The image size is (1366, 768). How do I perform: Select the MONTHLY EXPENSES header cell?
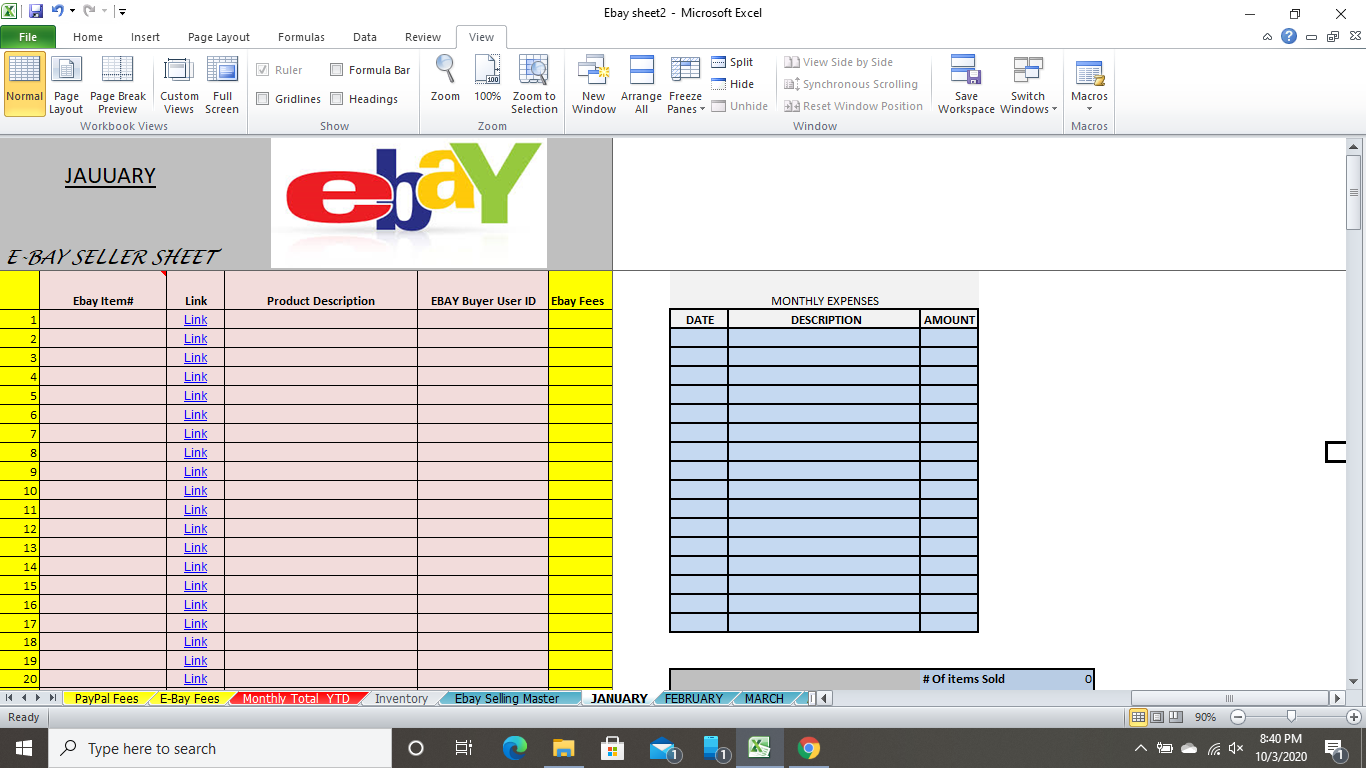click(x=825, y=301)
